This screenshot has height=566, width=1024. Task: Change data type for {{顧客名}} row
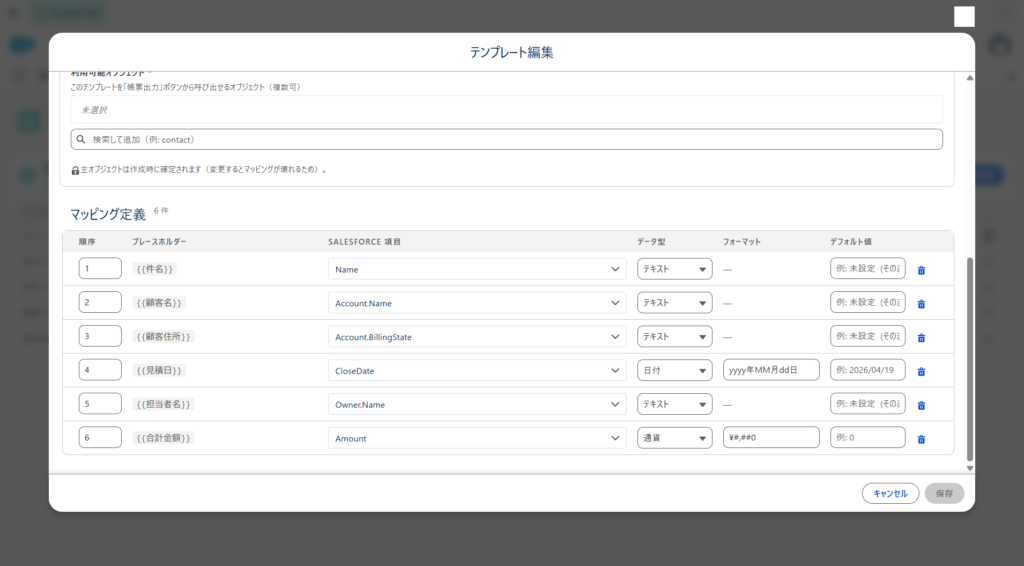pyautogui.click(x=675, y=303)
